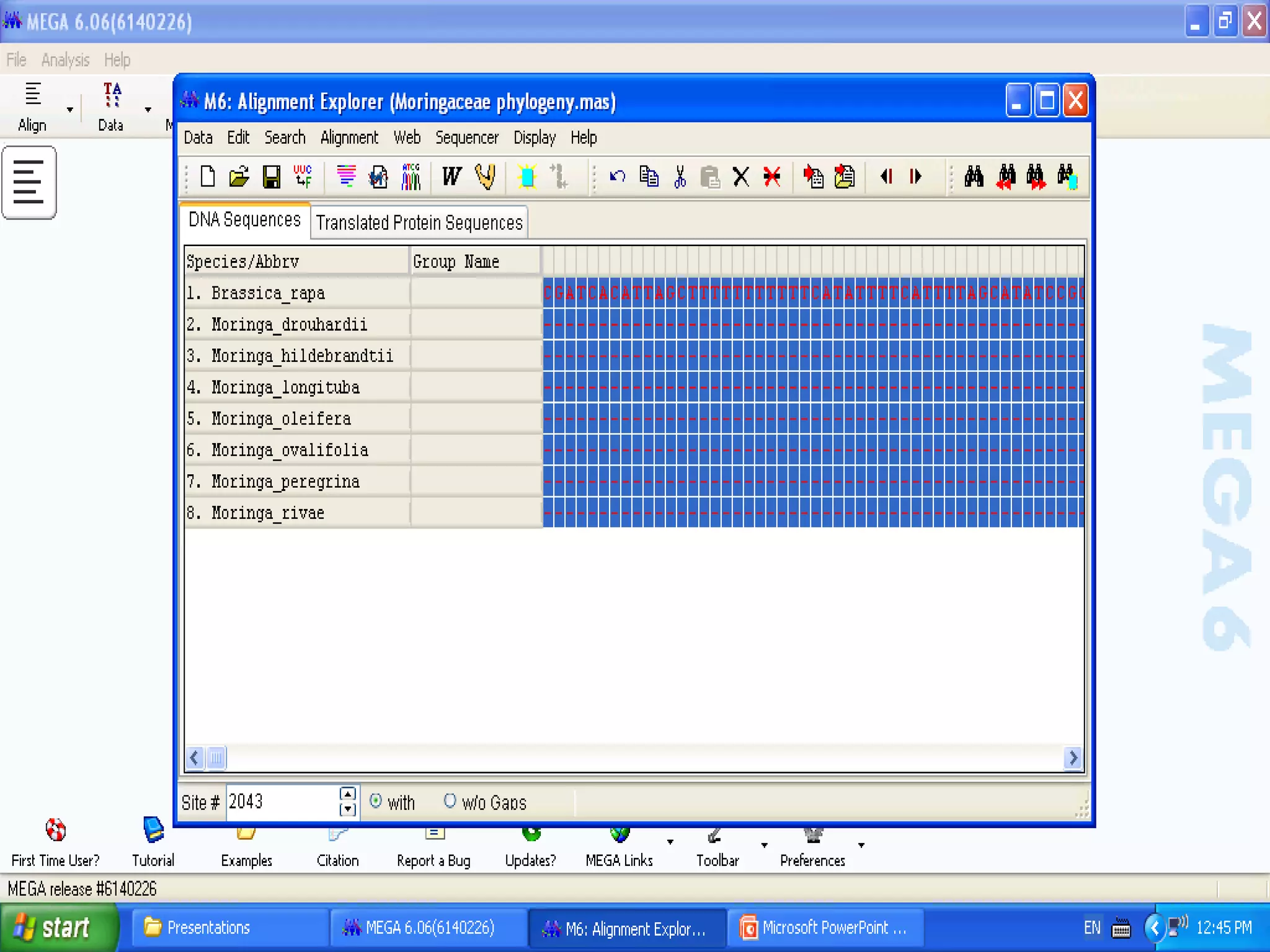Click the horizontal scrollbar thumb of alignment grid

216,757
